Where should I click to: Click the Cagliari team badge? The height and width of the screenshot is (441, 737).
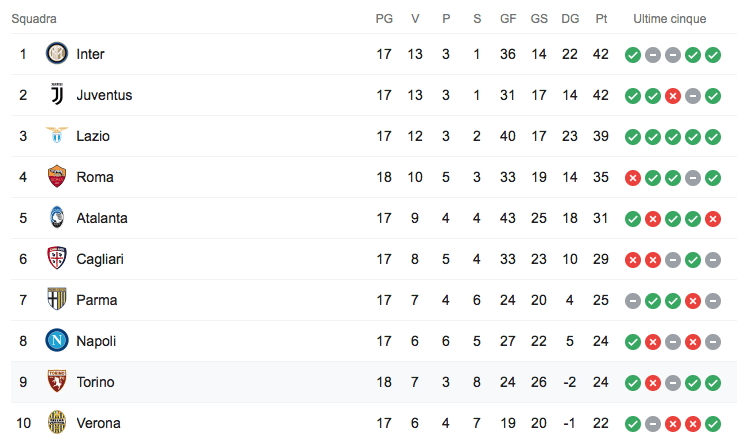point(56,259)
